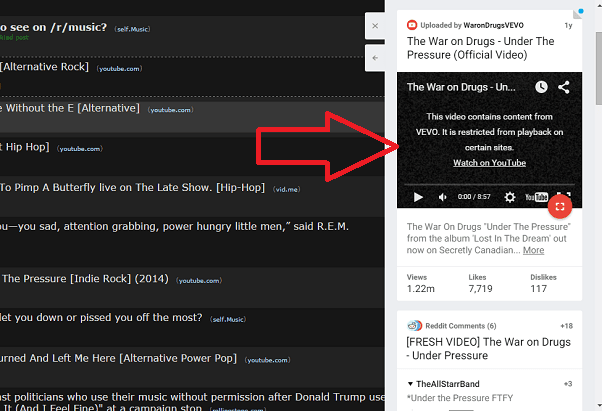The image size is (602, 411).
Task: Click the video progress bar
Action: 490,185
